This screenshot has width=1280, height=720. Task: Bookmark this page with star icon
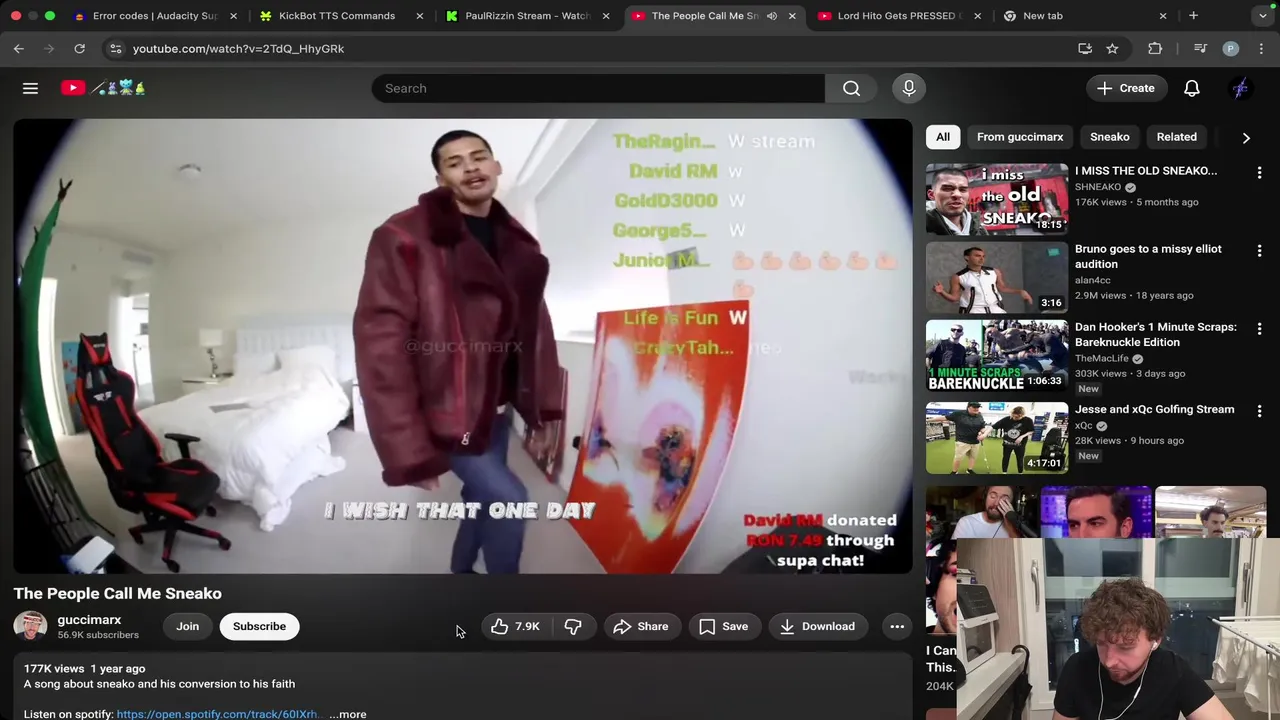click(x=1112, y=48)
